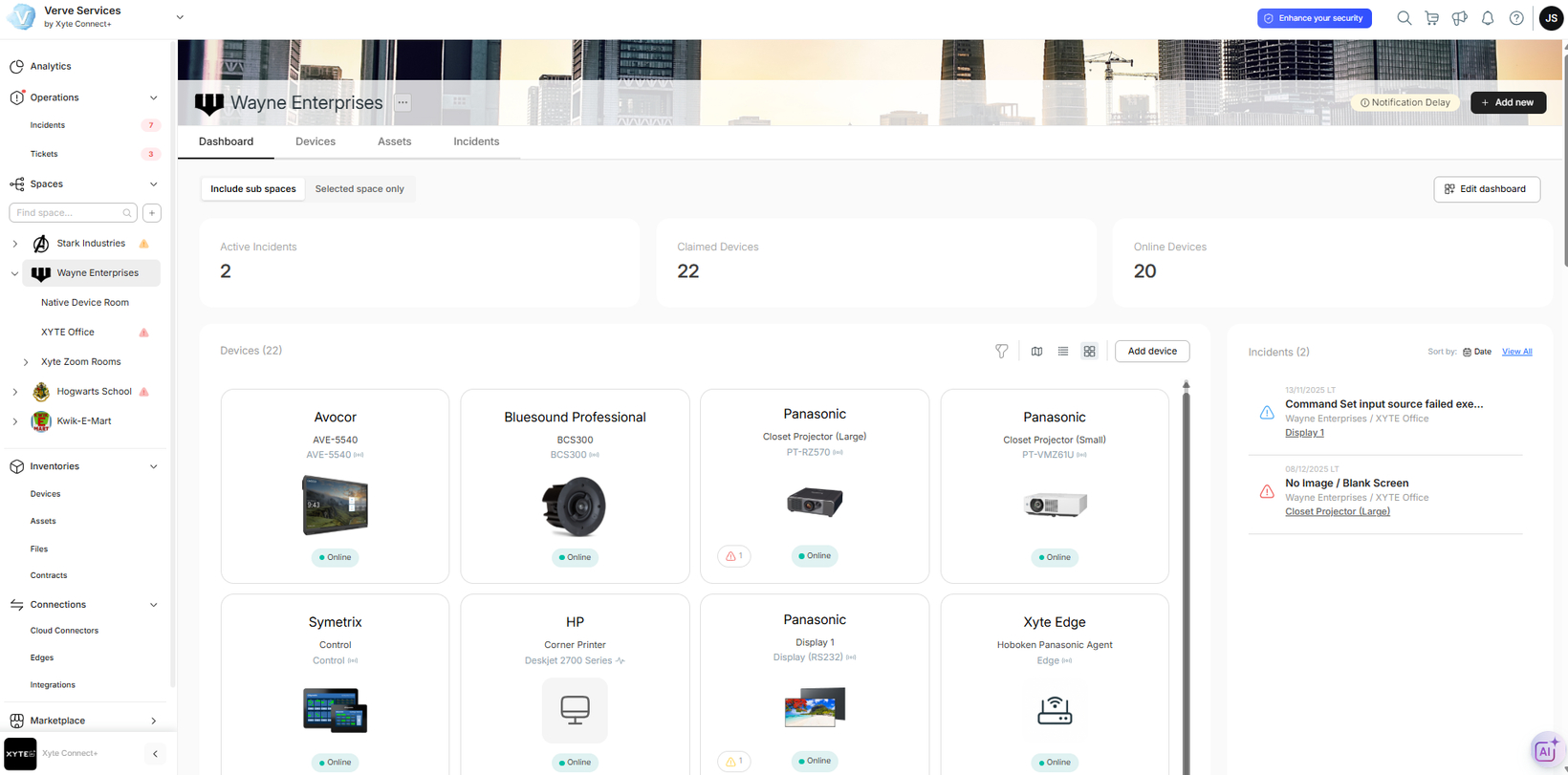Open Tickets under Operations
Image resolution: width=1568 pixels, height=775 pixels.
tap(44, 154)
